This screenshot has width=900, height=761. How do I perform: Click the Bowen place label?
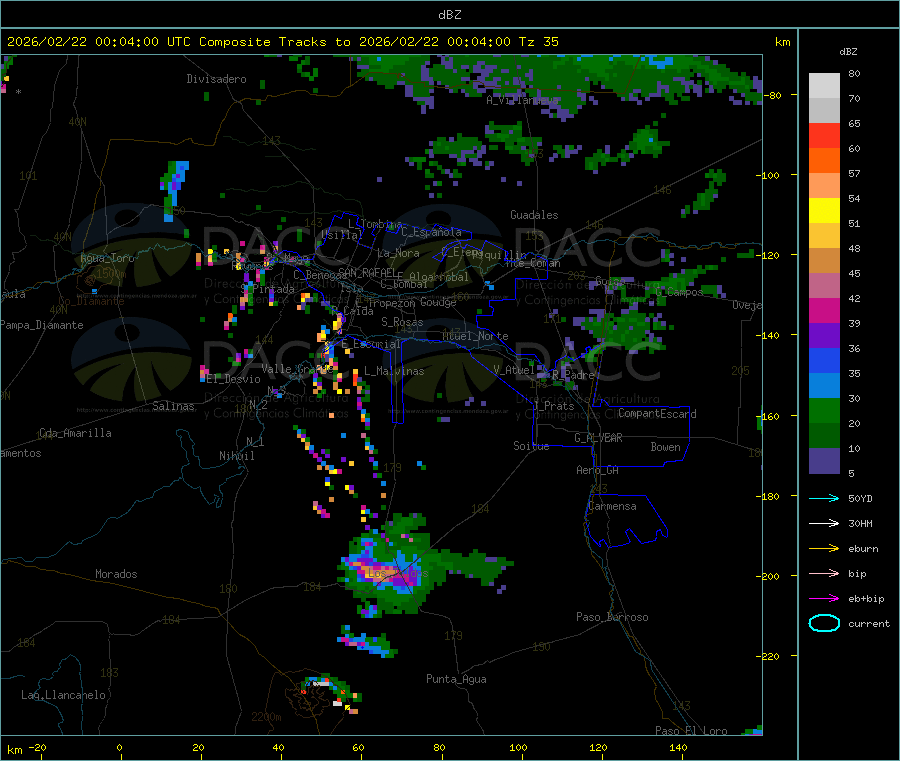point(665,448)
